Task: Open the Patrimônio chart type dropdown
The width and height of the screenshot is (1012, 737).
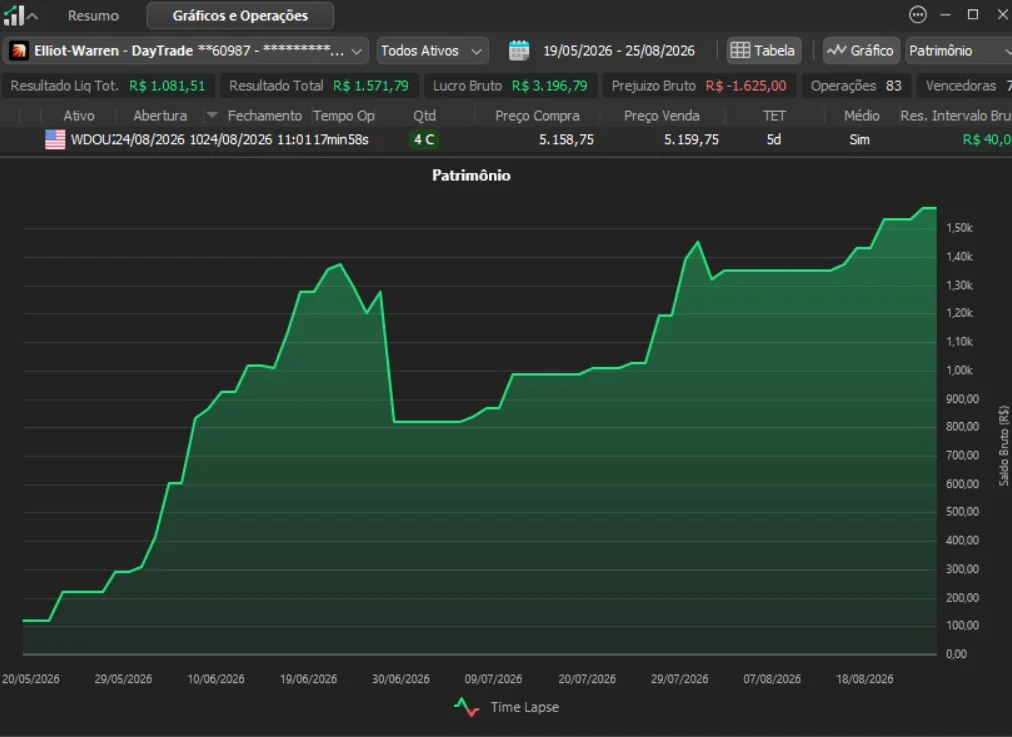Action: tap(958, 50)
